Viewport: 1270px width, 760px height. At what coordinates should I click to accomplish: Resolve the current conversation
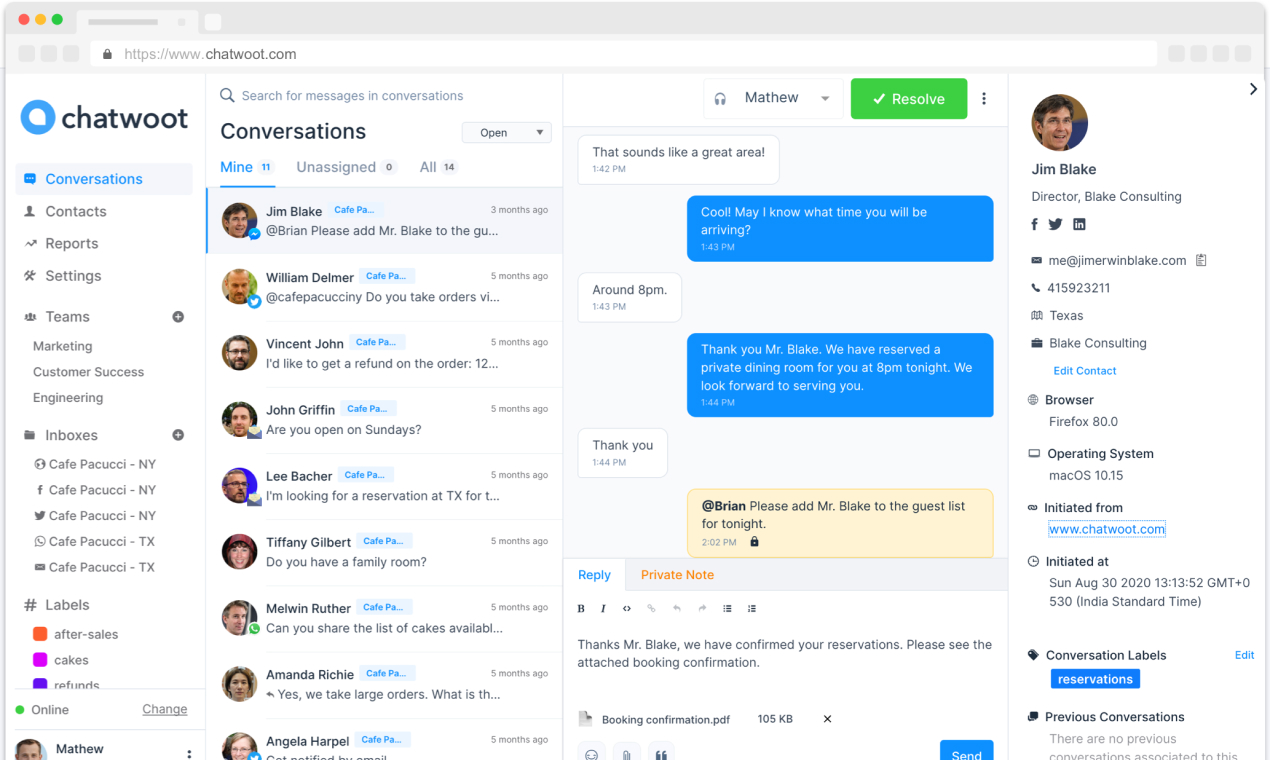(x=908, y=98)
